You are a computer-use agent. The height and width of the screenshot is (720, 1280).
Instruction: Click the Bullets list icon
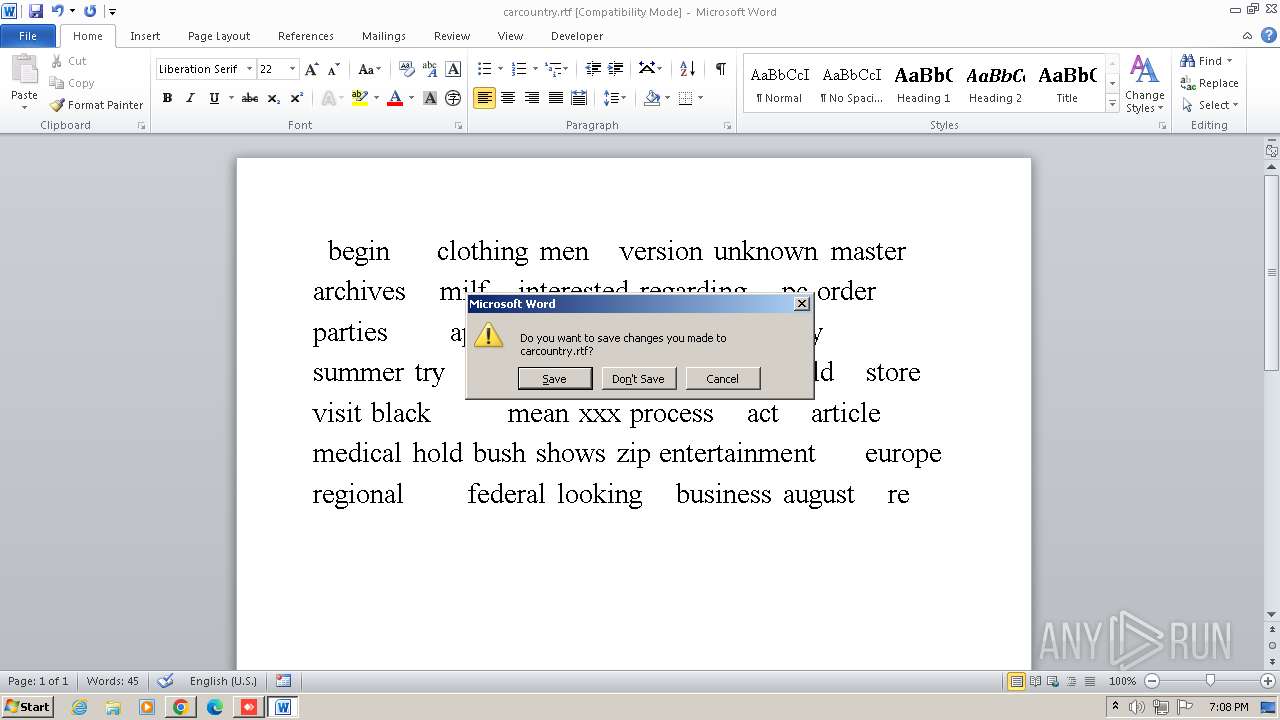pos(484,69)
